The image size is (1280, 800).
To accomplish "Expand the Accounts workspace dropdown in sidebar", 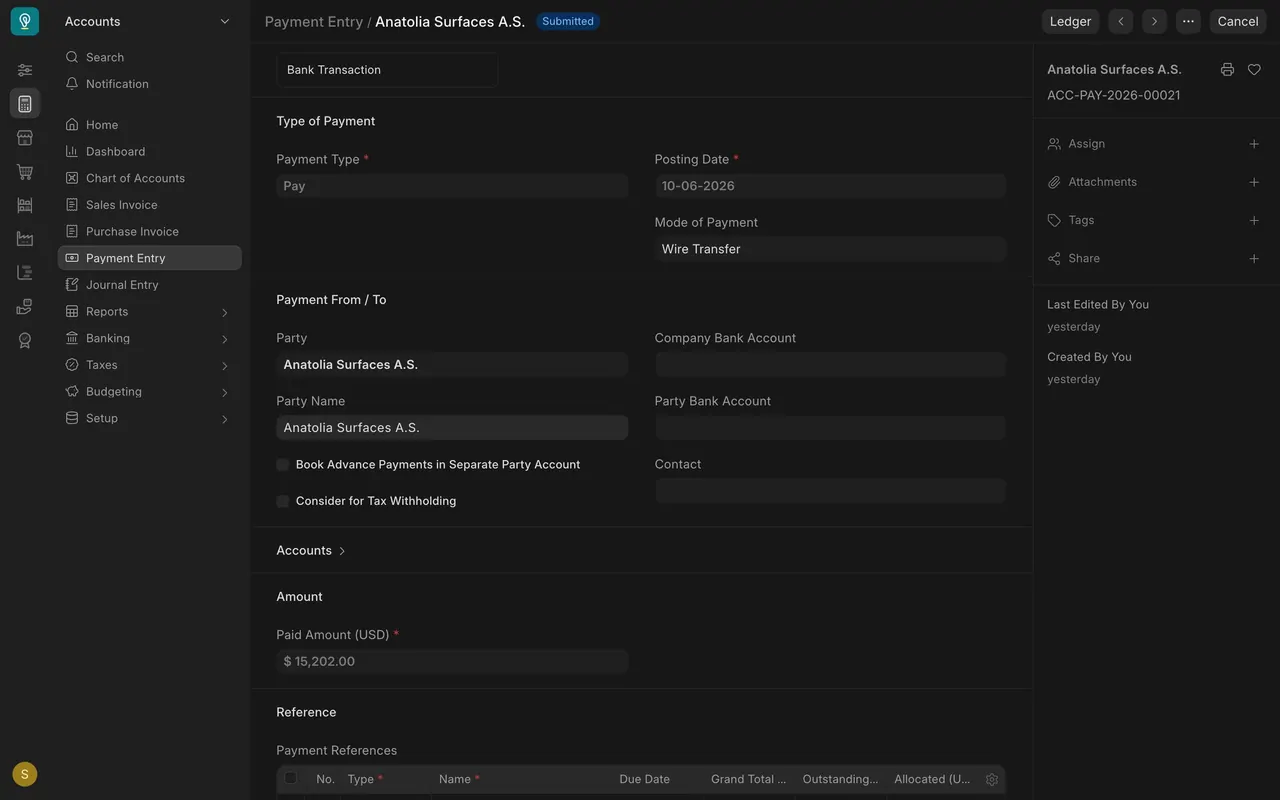I will 148,21.
